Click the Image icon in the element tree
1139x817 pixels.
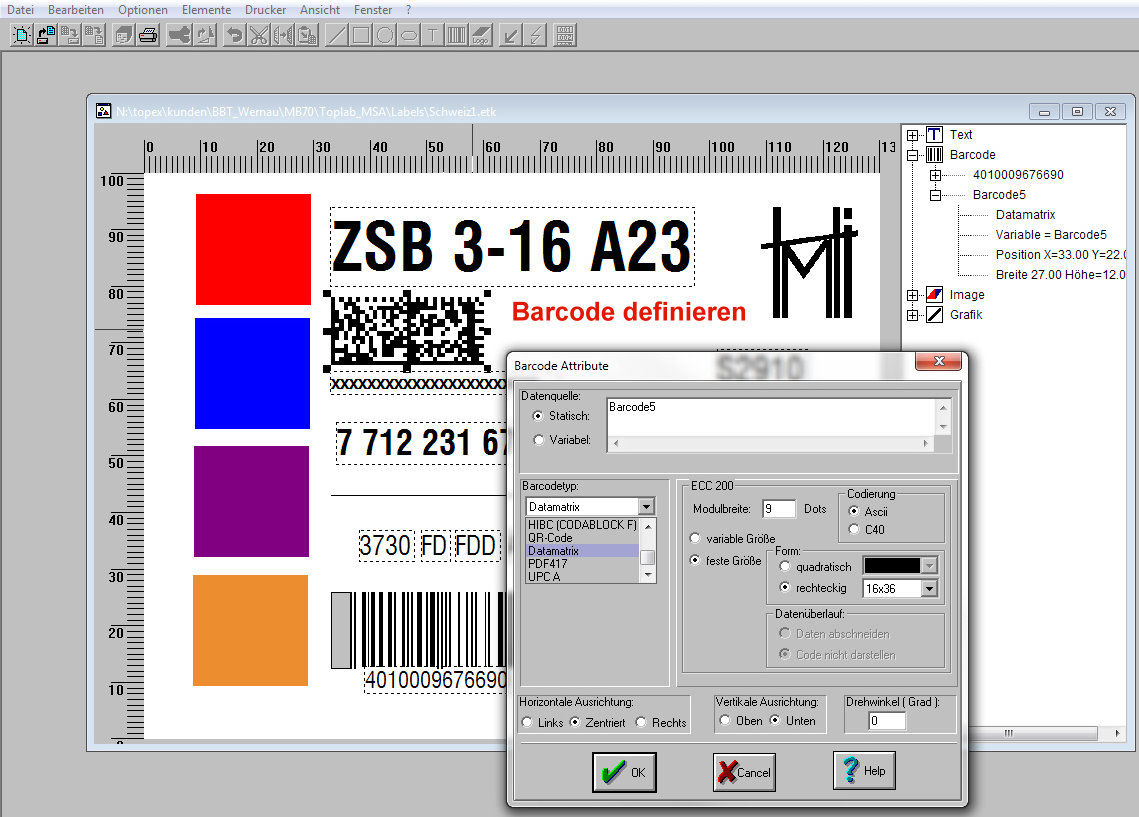coord(934,294)
